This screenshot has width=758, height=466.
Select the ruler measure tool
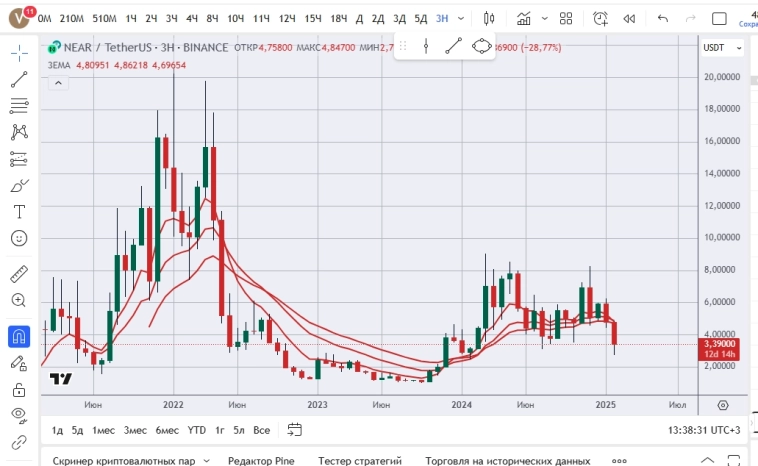[x=19, y=274]
